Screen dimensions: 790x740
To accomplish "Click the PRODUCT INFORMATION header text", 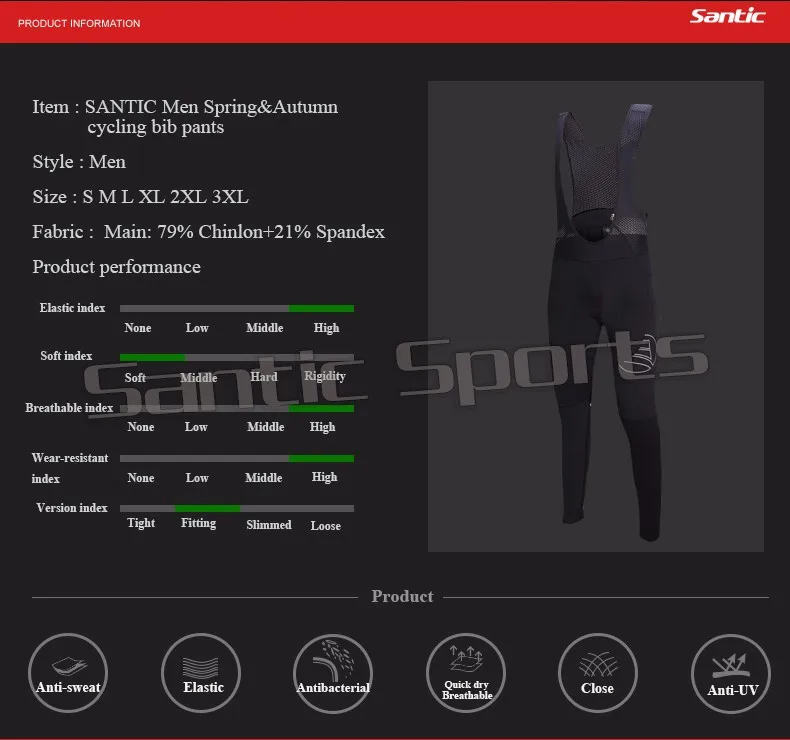I will click(79, 23).
